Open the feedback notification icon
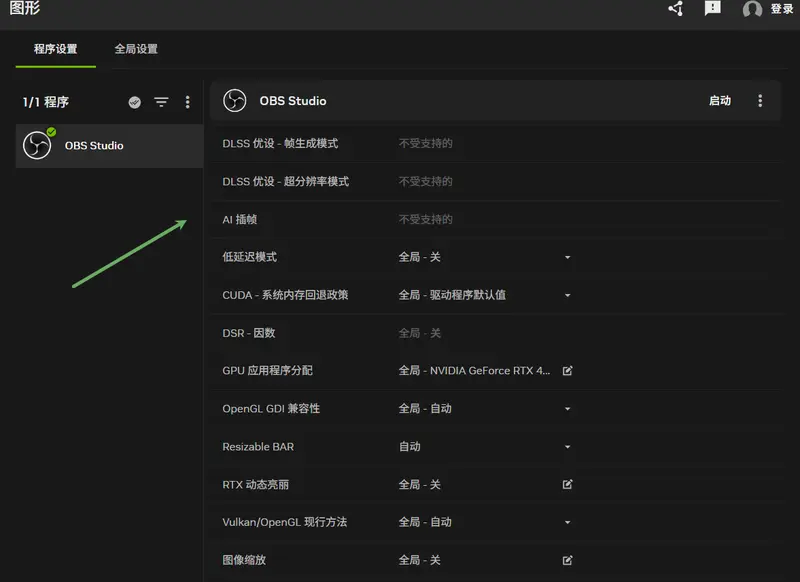This screenshot has height=582, width=800. (x=712, y=8)
